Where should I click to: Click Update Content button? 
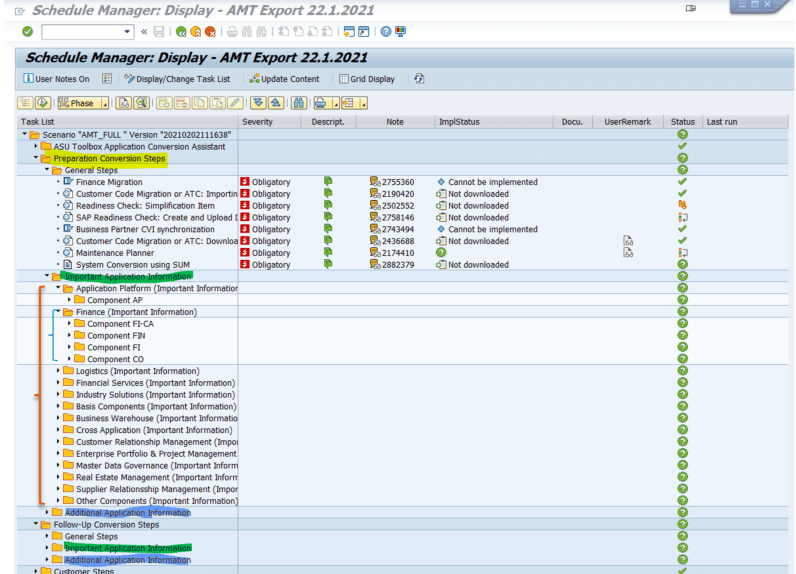point(284,79)
